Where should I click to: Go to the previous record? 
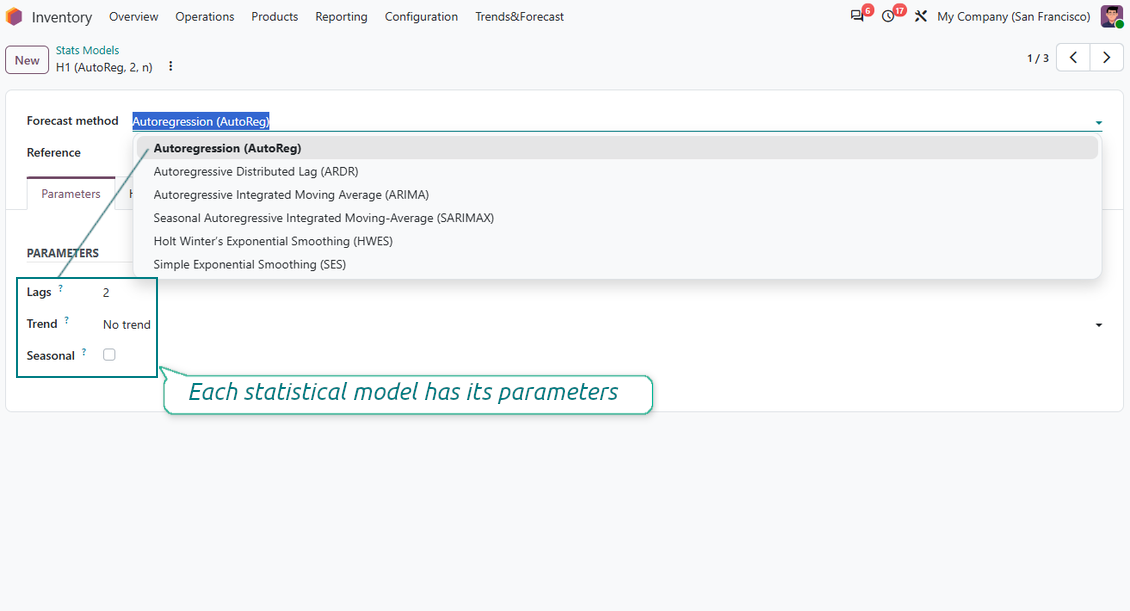coord(1073,58)
